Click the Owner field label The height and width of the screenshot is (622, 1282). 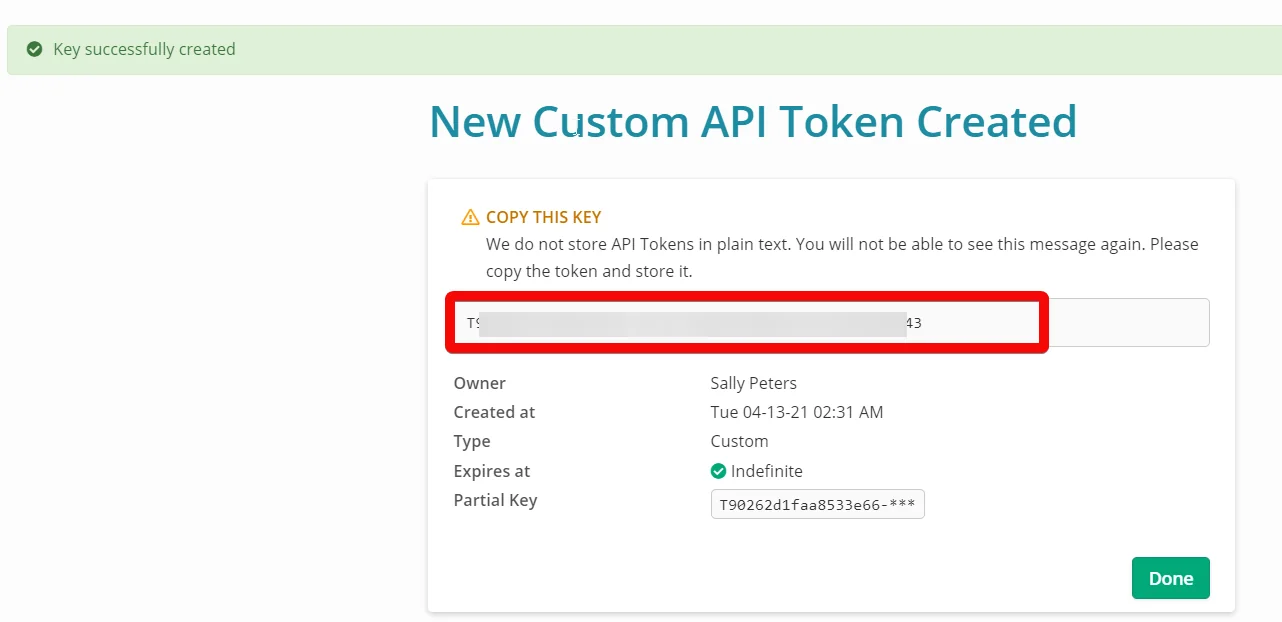[479, 383]
